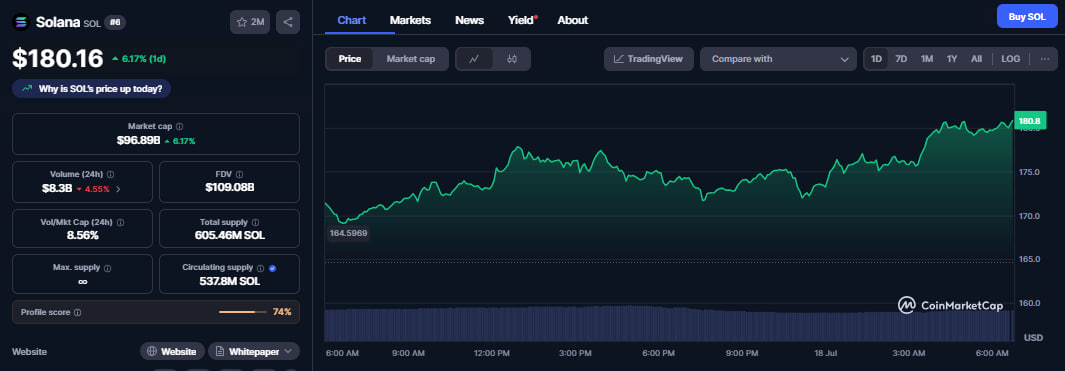The width and height of the screenshot is (1065, 371).
Task: Open the Website link button
Action: coord(173,351)
